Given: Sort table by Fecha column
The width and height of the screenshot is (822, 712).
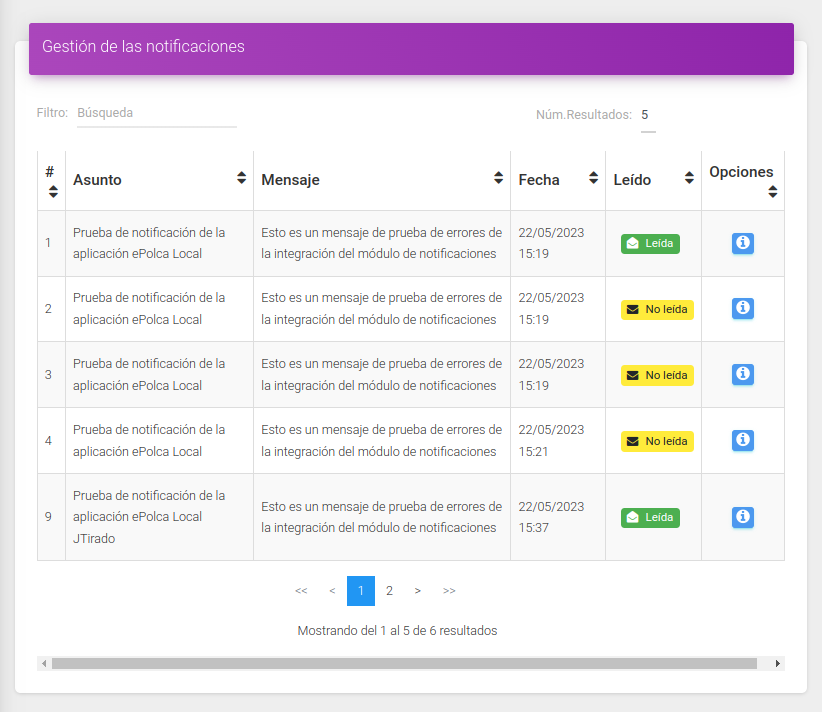Looking at the screenshot, I should [593, 178].
